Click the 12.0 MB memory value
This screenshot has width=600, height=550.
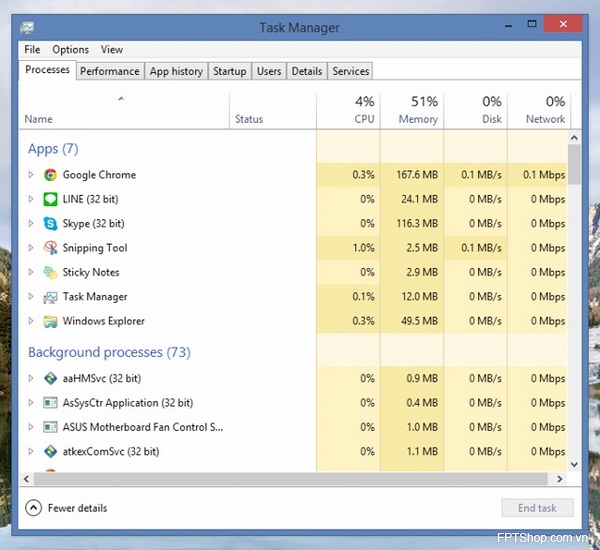(x=420, y=297)
